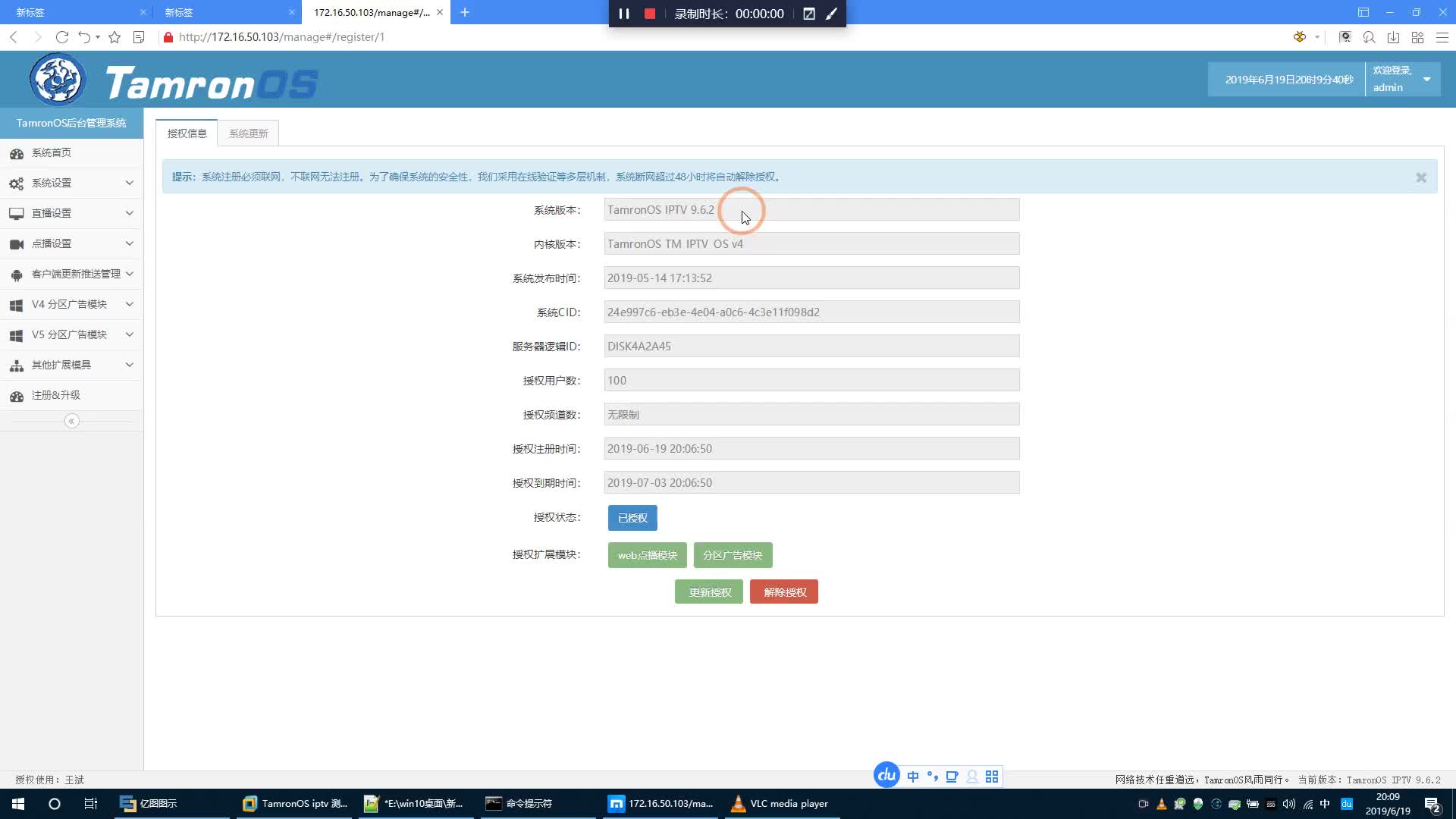Open VLC media player from the taskbar
The width and height of the screenshot is (1456, 819).
coord(781,803)
